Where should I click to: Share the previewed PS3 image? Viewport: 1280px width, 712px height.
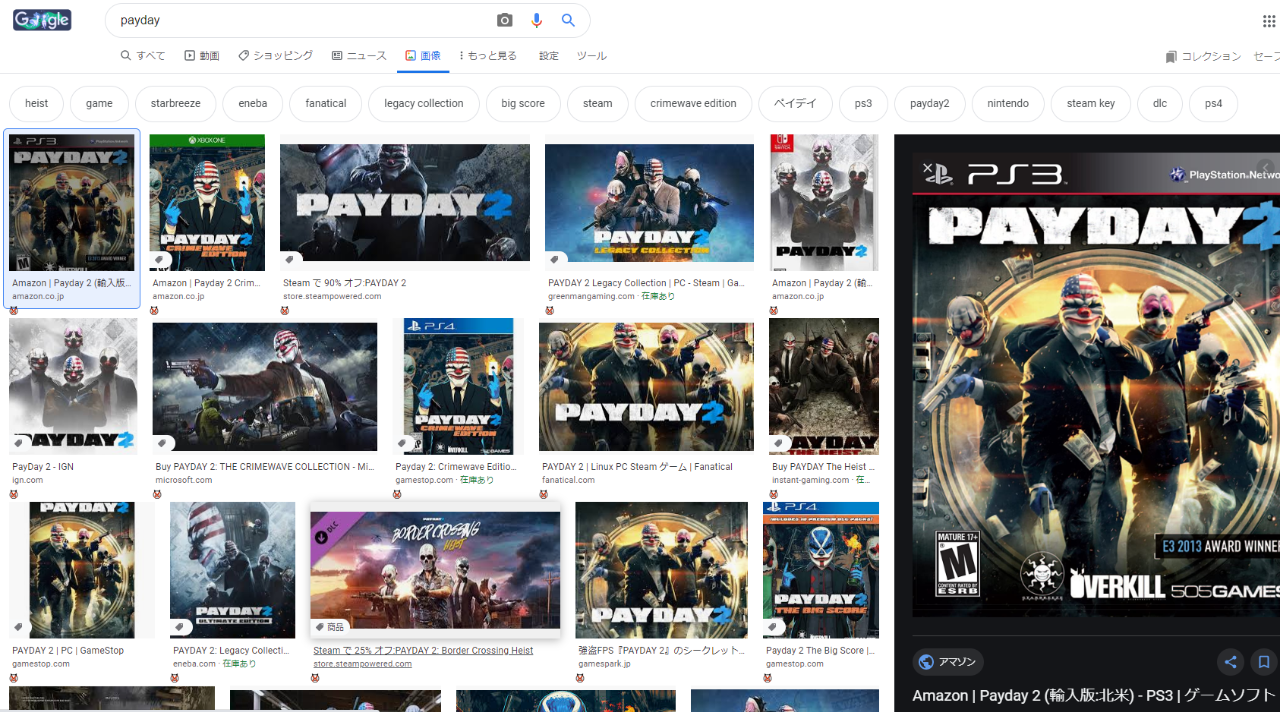tap(1231, 662)
